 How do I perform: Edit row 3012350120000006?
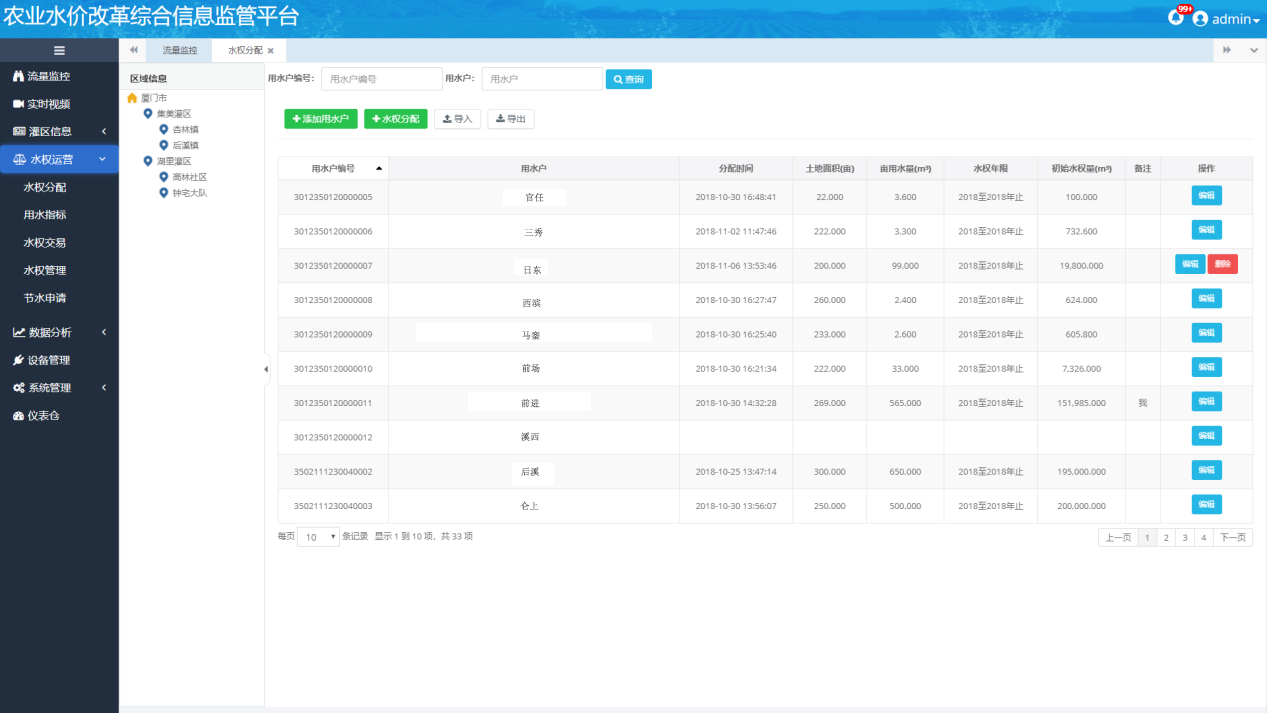(x=1207, y=230)
